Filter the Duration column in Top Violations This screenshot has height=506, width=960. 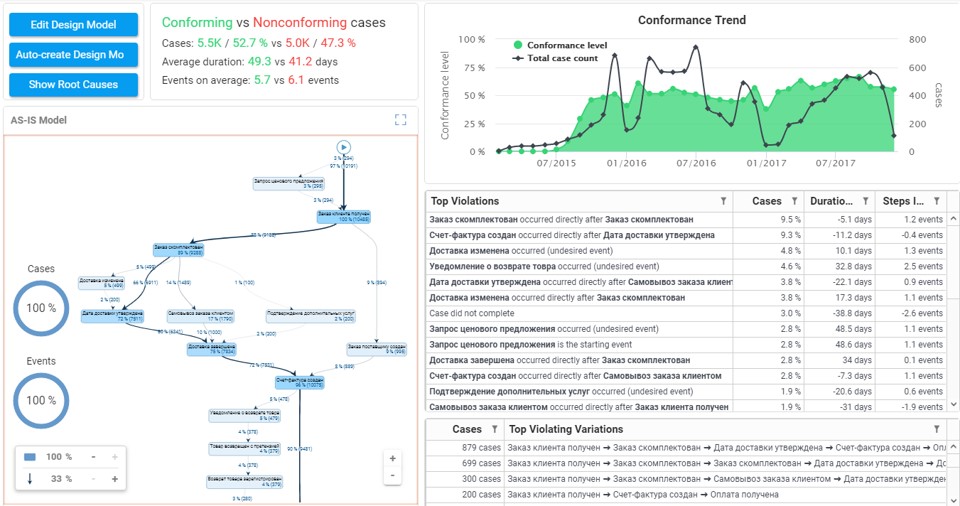pos(865,201)
